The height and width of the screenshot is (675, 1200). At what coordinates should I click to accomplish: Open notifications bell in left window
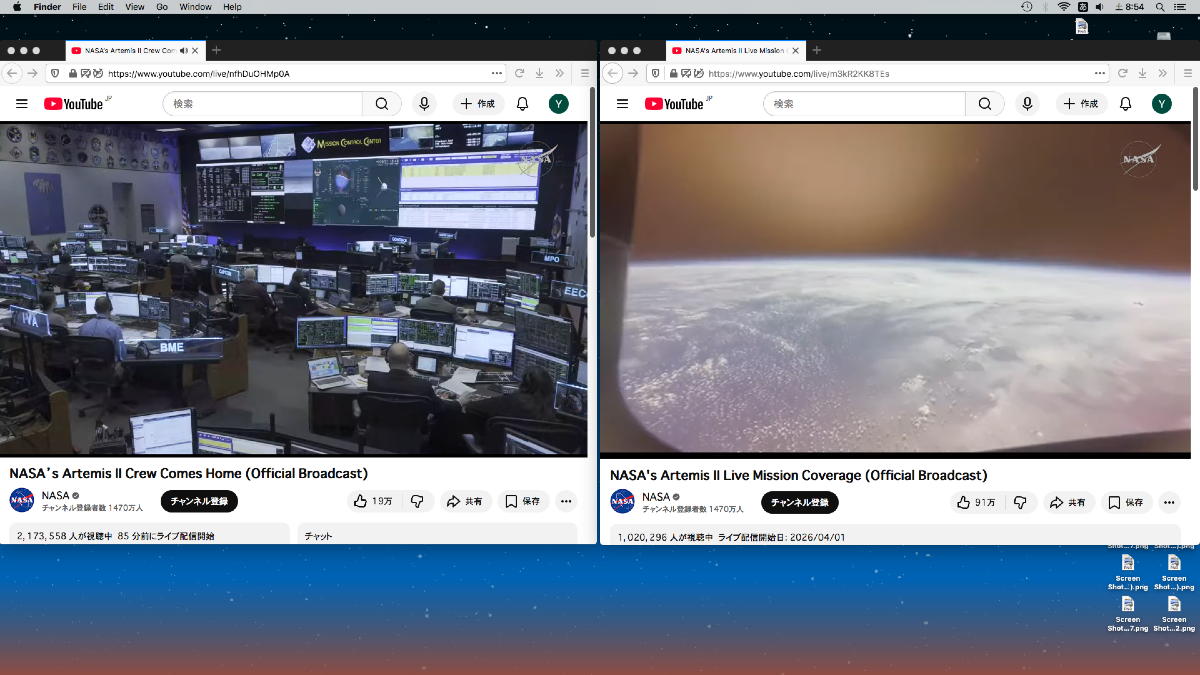[x=522, y=104]
